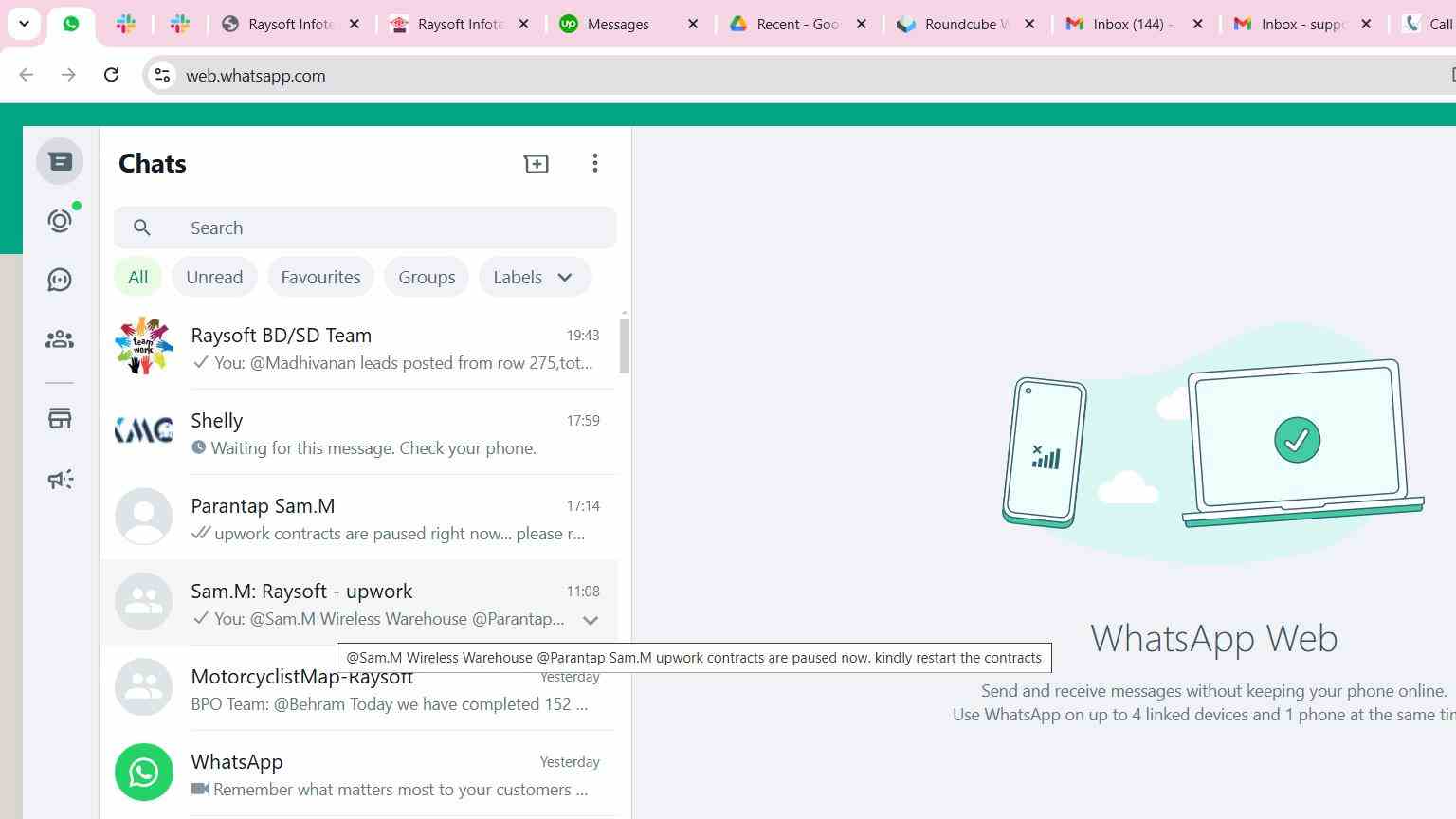Open the Advertise megaphone icon
The height and width of the screenshot is (819, 1456).
point(60,480)
